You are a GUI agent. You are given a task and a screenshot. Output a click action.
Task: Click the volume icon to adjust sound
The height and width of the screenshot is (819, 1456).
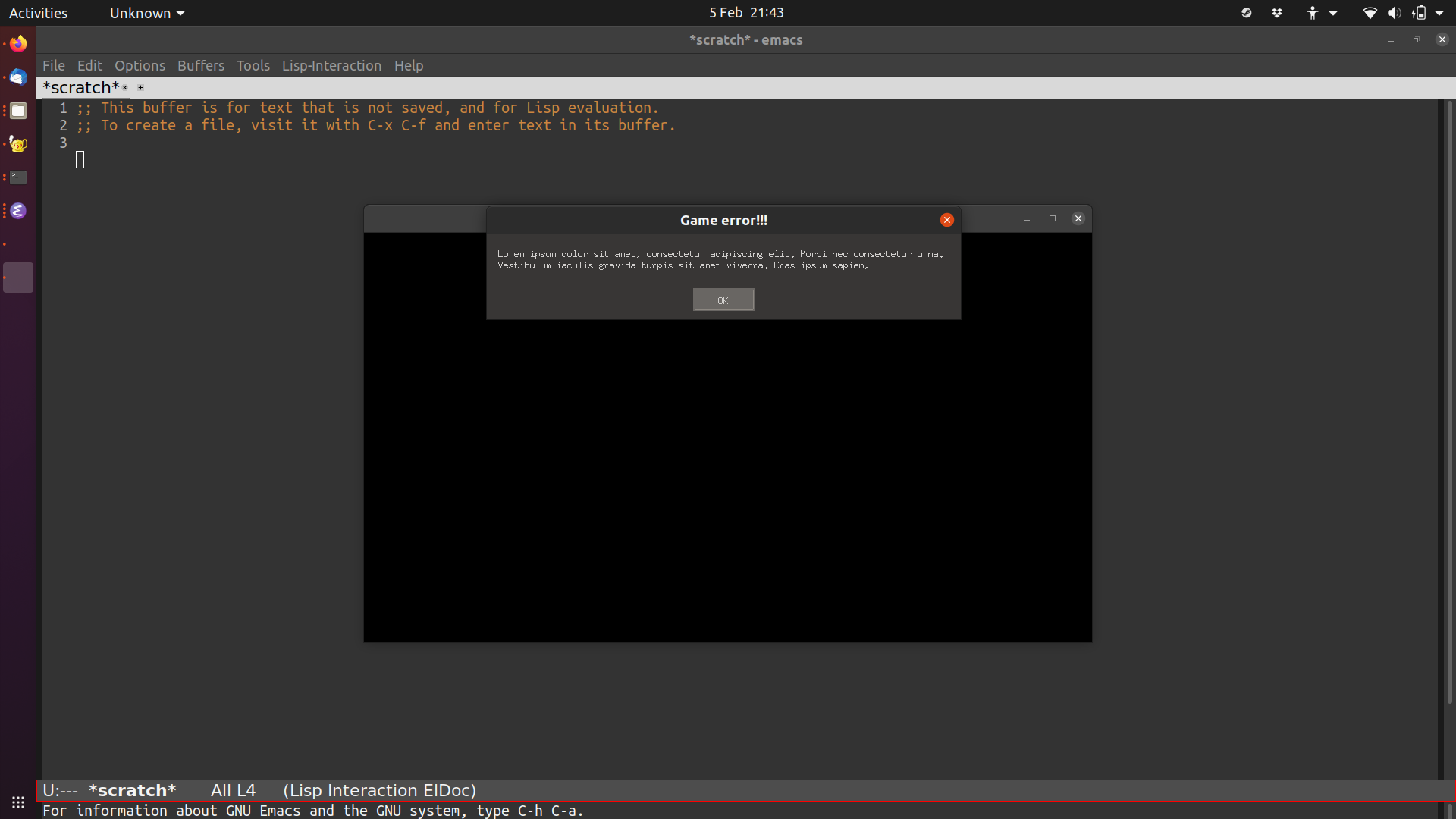point(1394,13)
